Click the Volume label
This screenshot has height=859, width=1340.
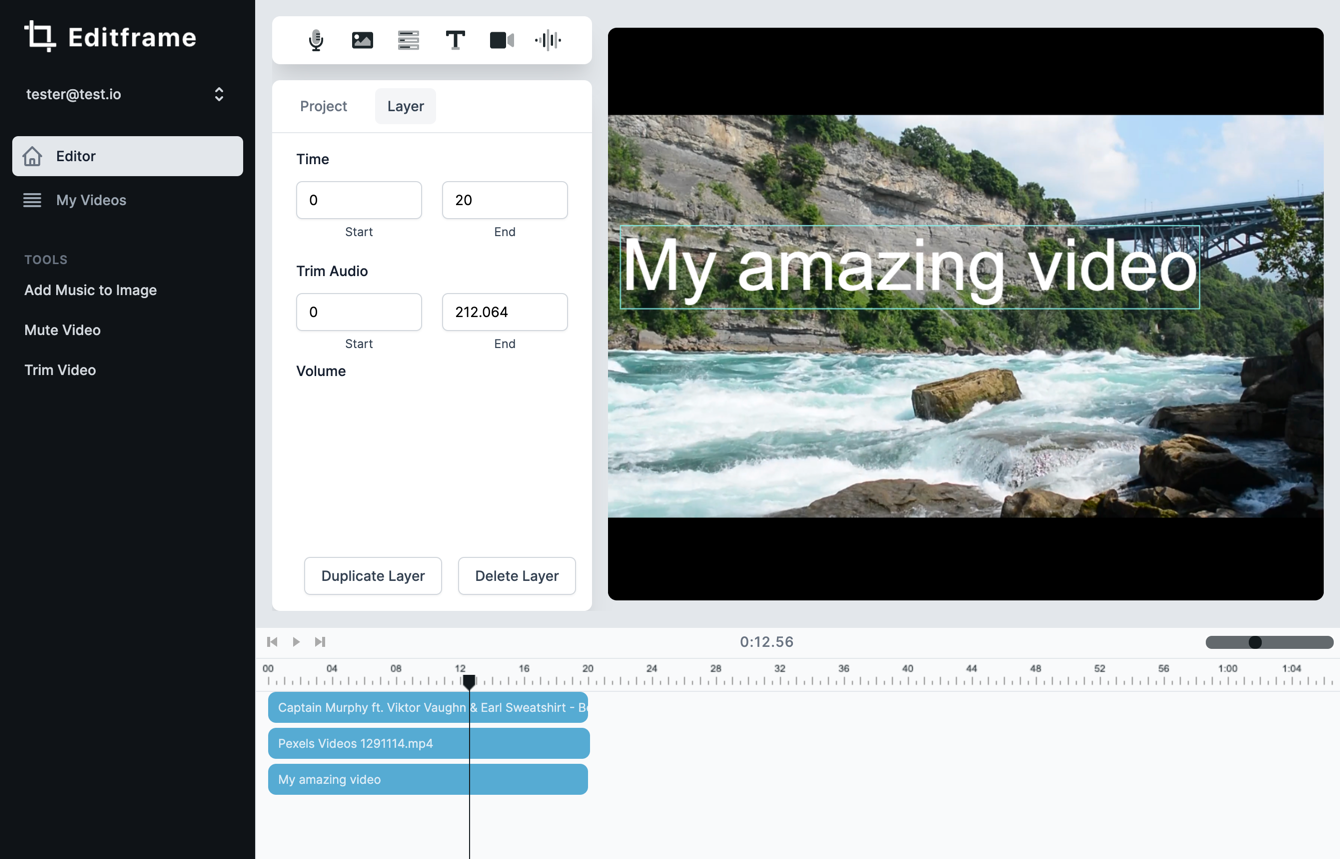(x=321, y=371)
